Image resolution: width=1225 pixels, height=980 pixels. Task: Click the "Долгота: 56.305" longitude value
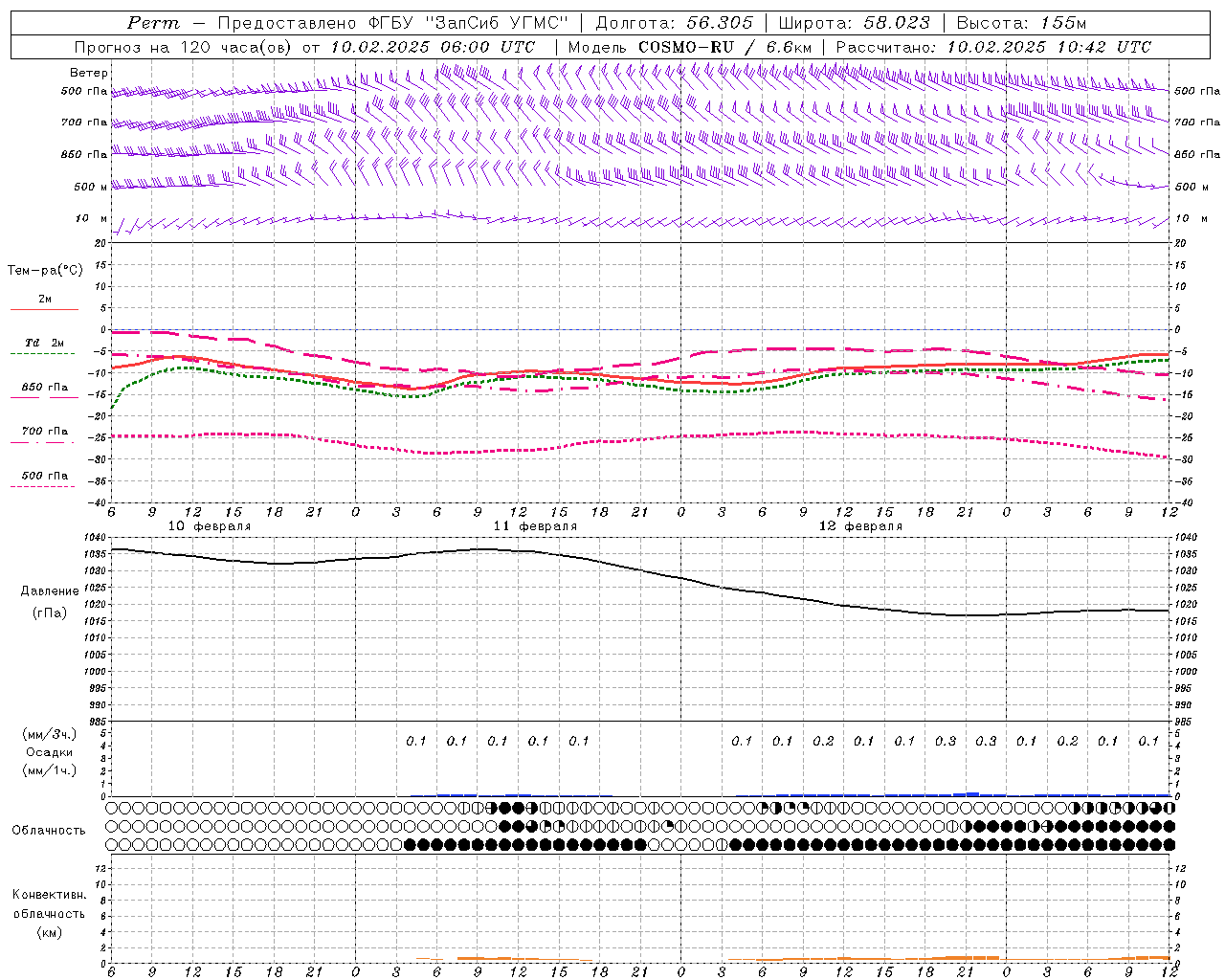click(675, 23)
